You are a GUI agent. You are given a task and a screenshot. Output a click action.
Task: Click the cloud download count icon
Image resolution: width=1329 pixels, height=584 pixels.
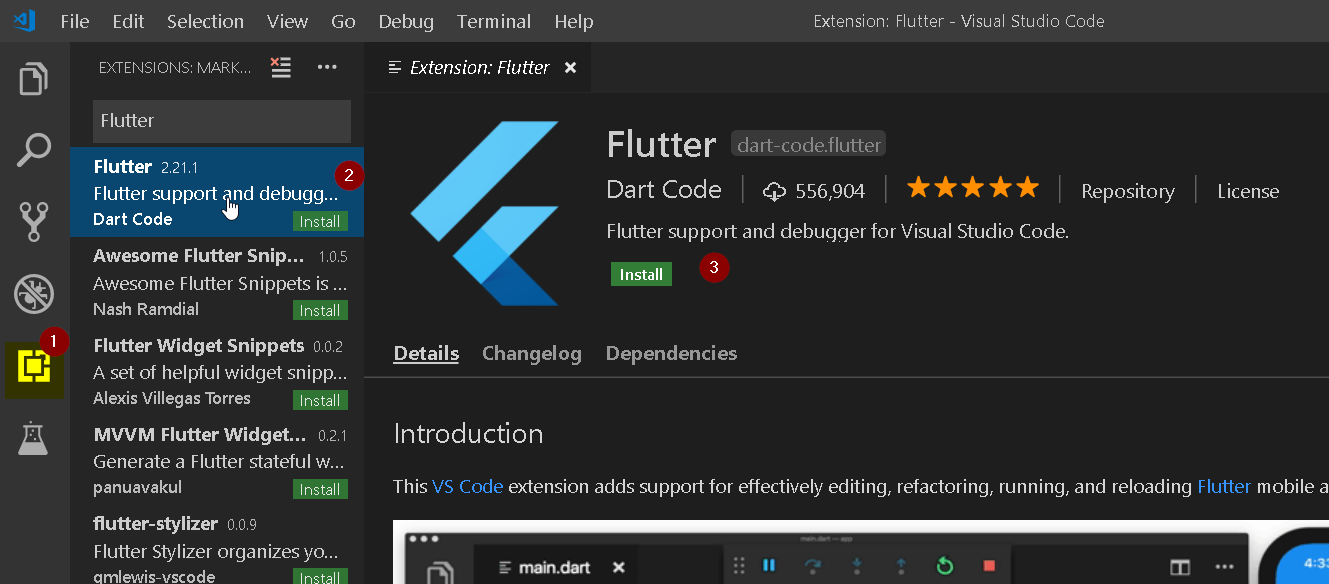point(774,191)
